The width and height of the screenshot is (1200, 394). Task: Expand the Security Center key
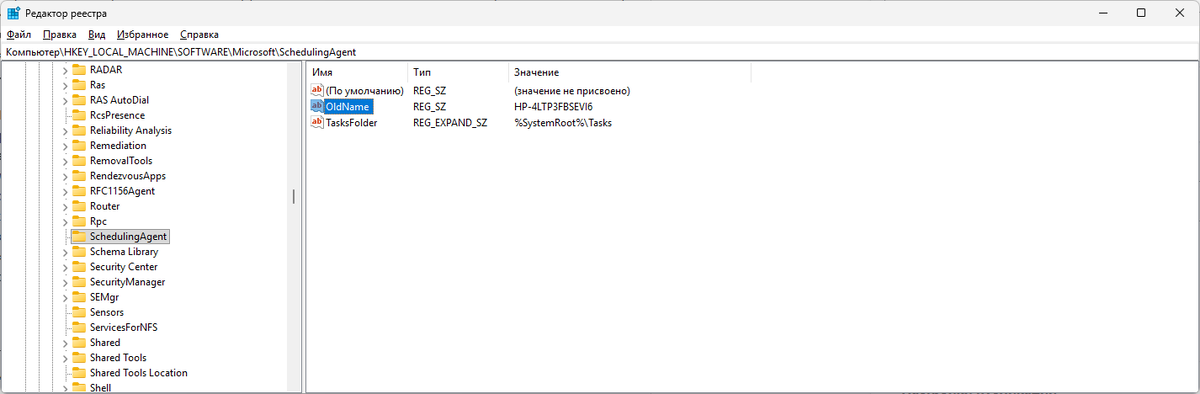tap(65, 267)
